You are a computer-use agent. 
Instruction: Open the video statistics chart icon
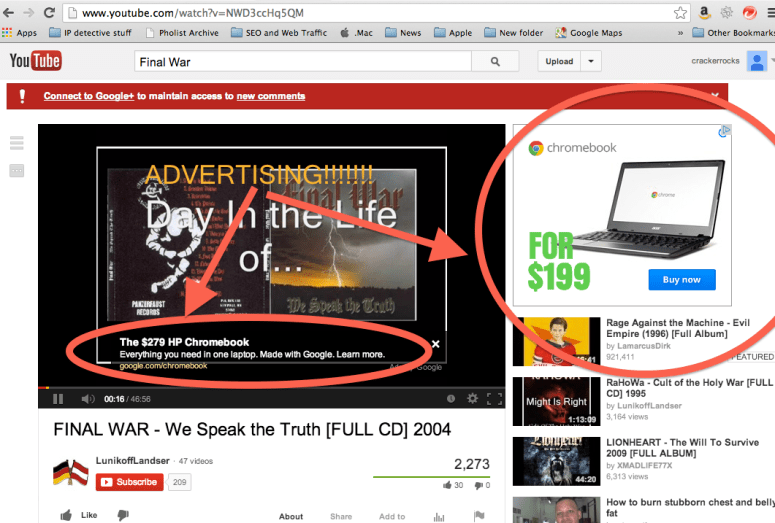[x=438, y=516]
